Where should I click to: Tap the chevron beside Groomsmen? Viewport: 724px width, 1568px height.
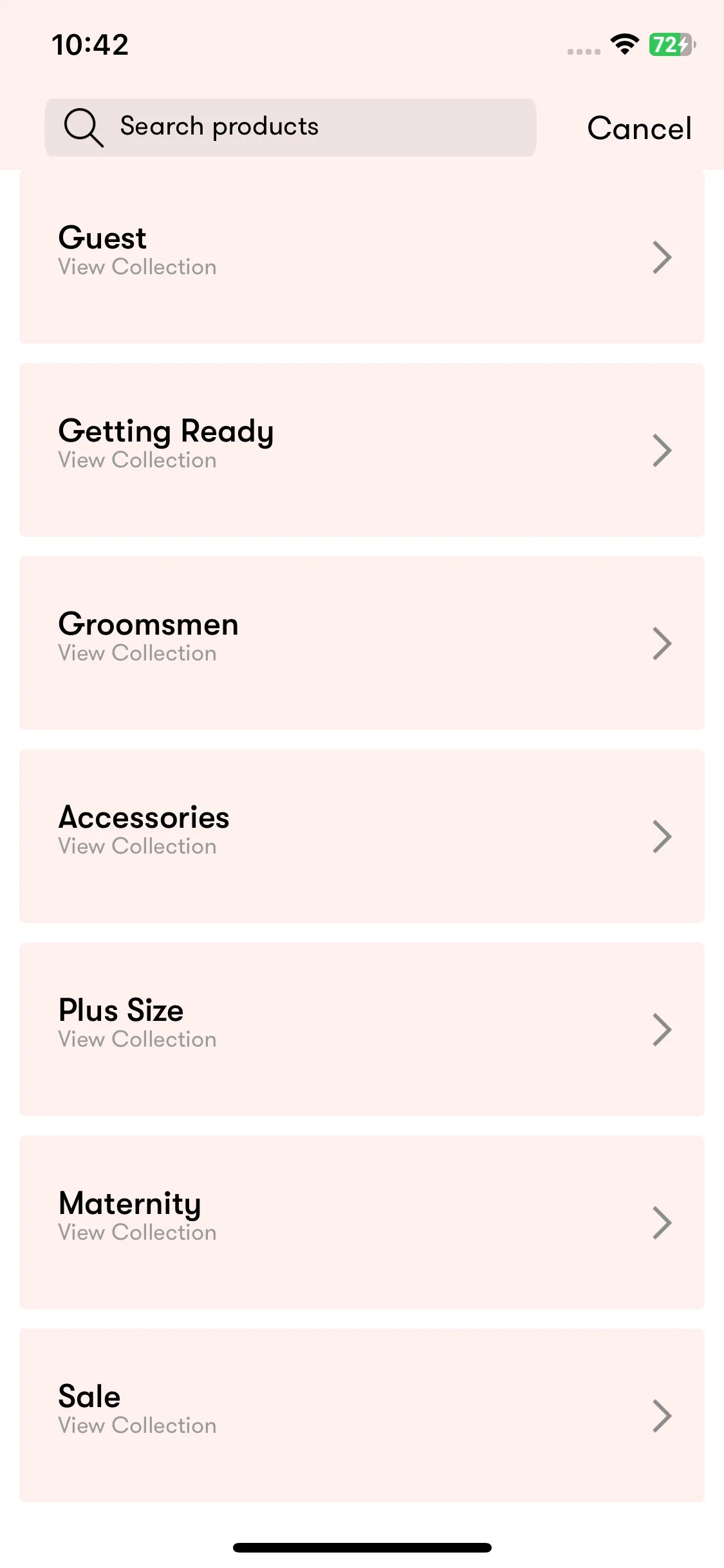point(662,643)
